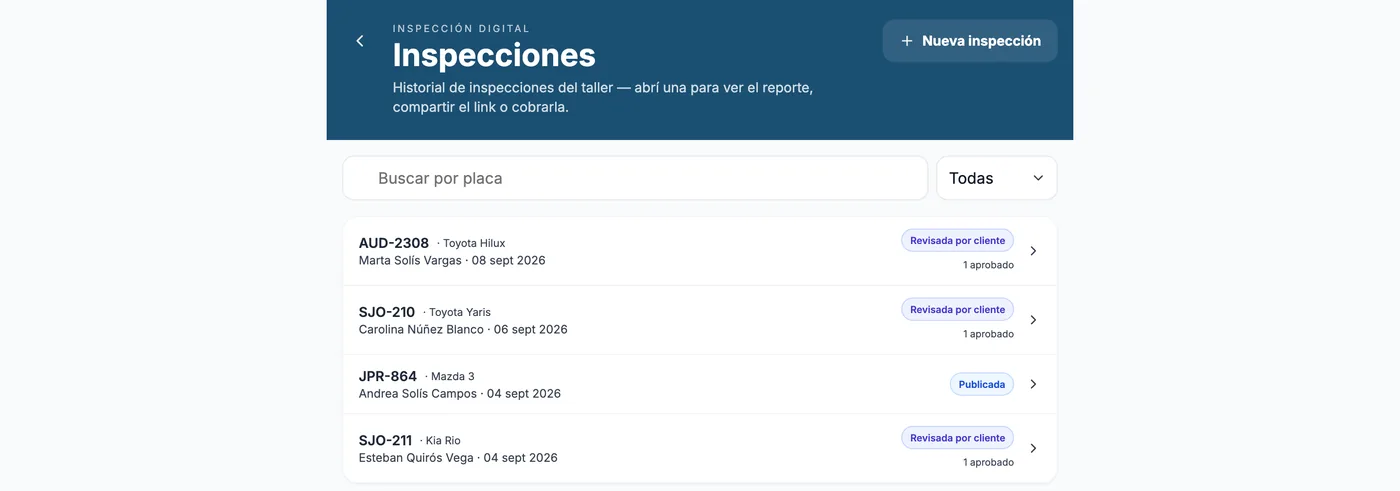The width and height of the screenshot is (1400, 491).
Task: Select plate AUD-2308
Action: pos(394,243)
